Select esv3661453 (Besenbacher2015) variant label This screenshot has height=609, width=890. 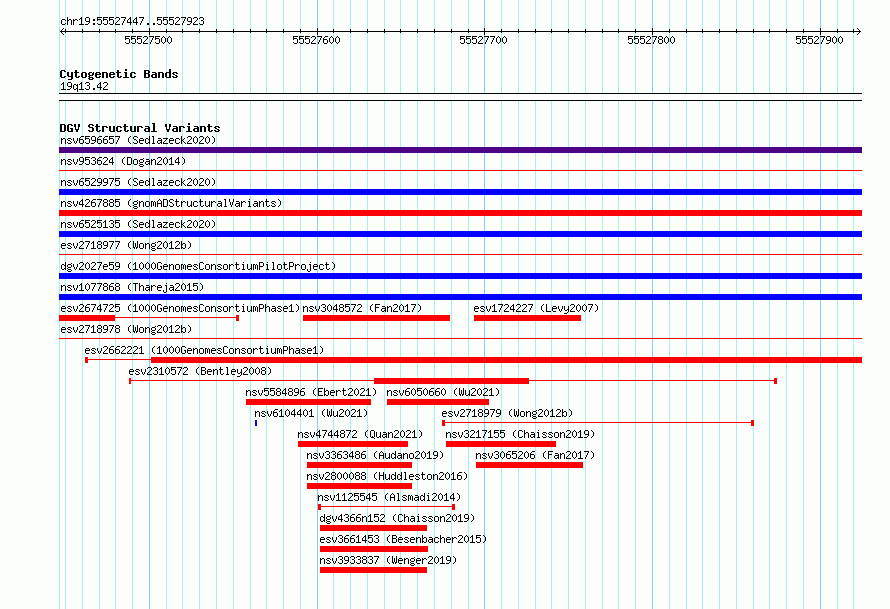(x=403, y=539)
